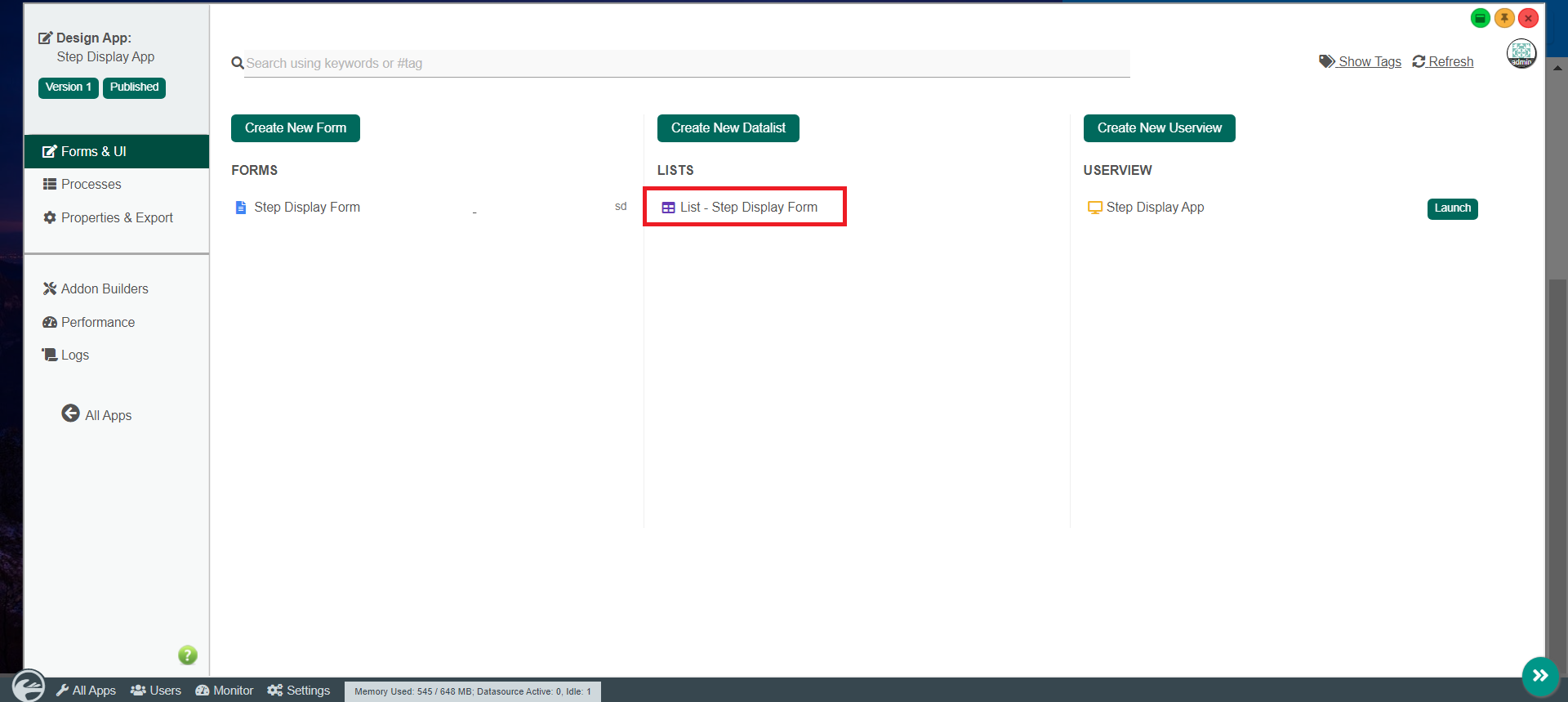
Task: Open the Forms & UI section
Action: pos(117,151)
